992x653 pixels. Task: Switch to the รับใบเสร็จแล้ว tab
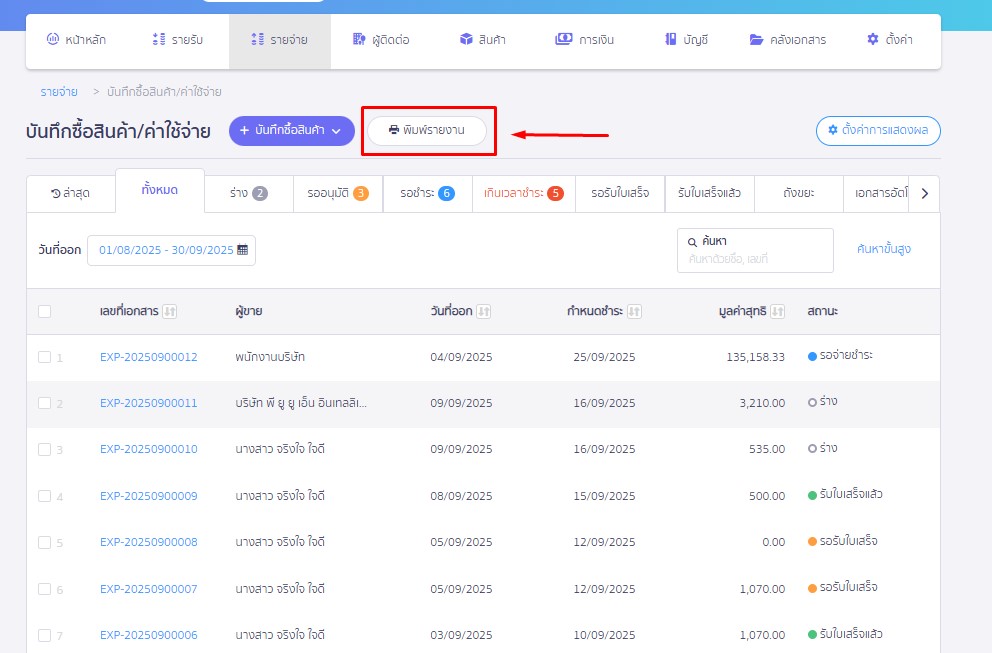click(709, 194)
